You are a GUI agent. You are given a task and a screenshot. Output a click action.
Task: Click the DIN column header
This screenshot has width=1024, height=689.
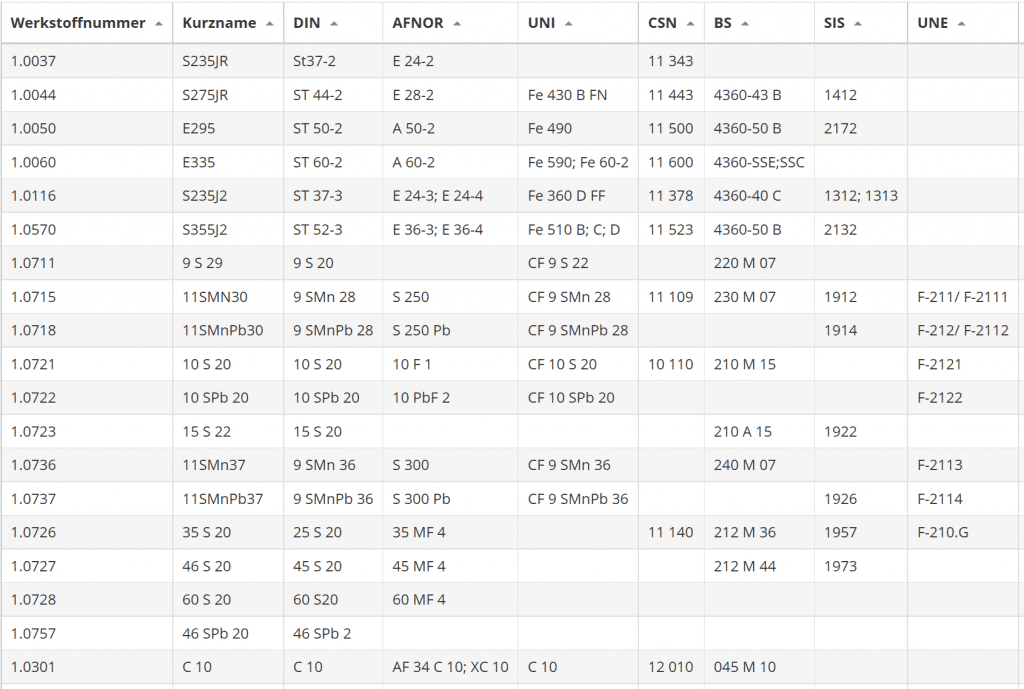pyautogui.click(x=305, y=22)
